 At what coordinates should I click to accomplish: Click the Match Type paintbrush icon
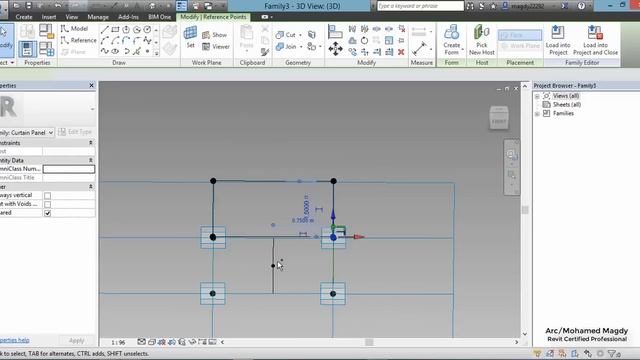tap(265, 52)
